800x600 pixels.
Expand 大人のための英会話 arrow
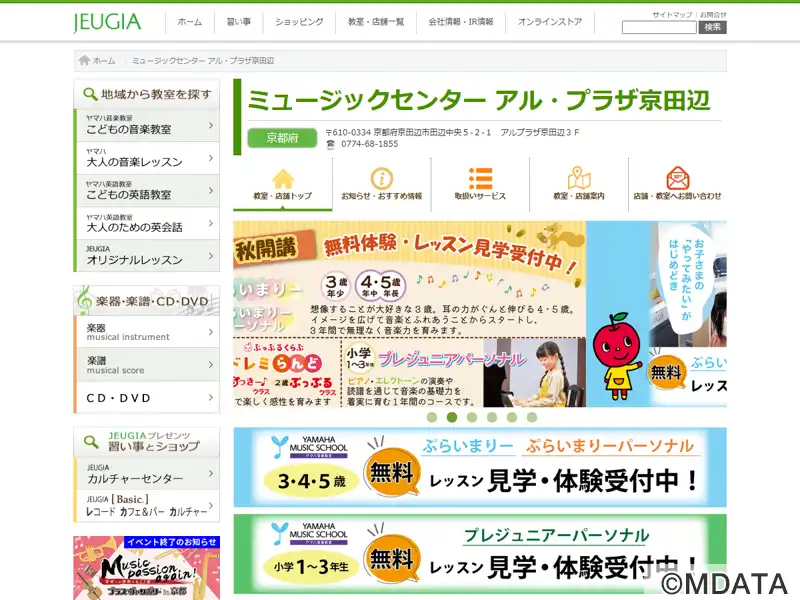211,223
